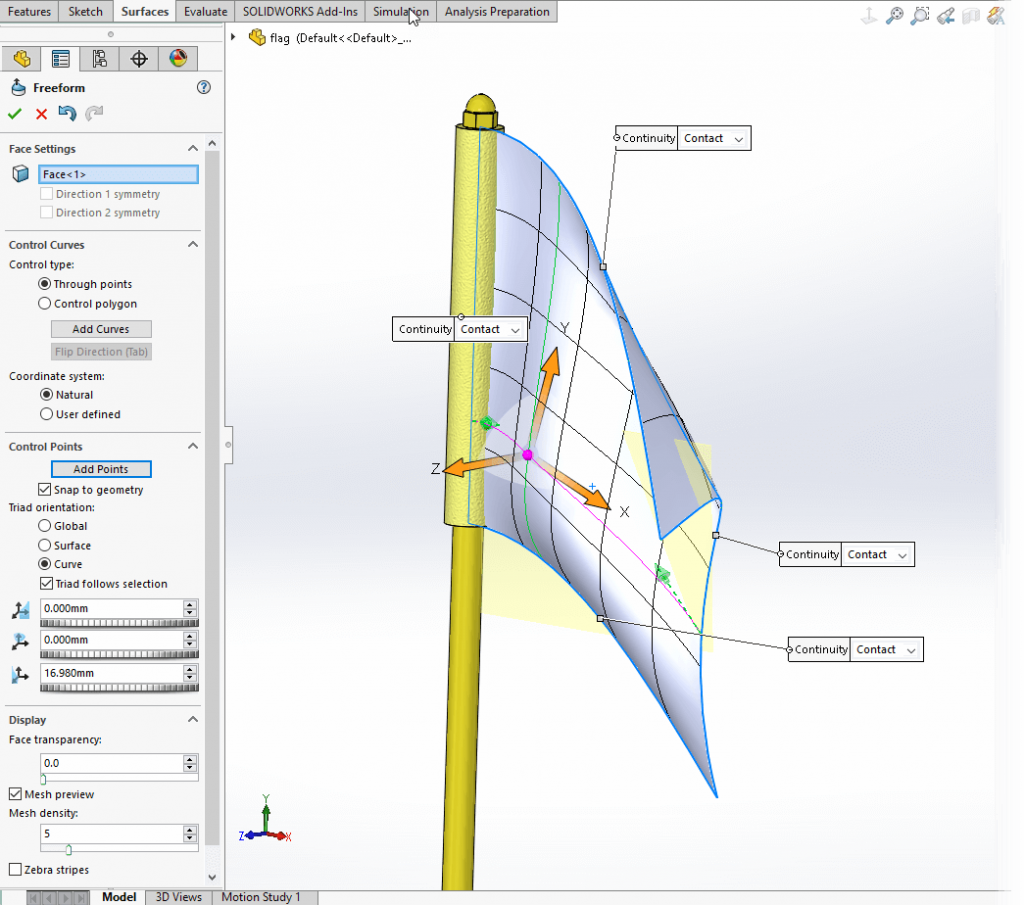Click the Add Points button
This screenshot has height=905, width=1024.
(100, 468)
